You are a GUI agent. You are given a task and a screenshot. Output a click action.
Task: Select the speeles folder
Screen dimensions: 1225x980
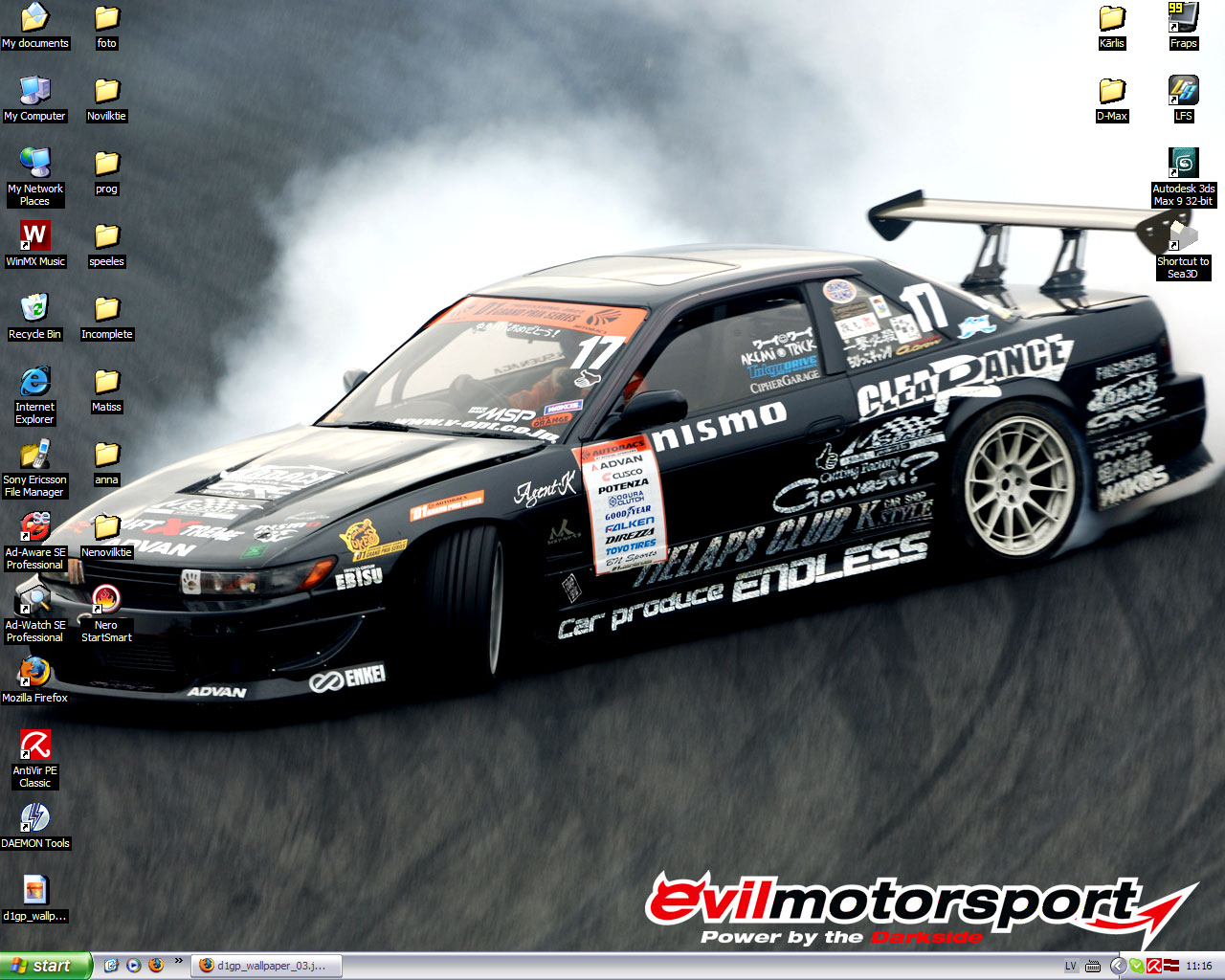pos(107,244)
